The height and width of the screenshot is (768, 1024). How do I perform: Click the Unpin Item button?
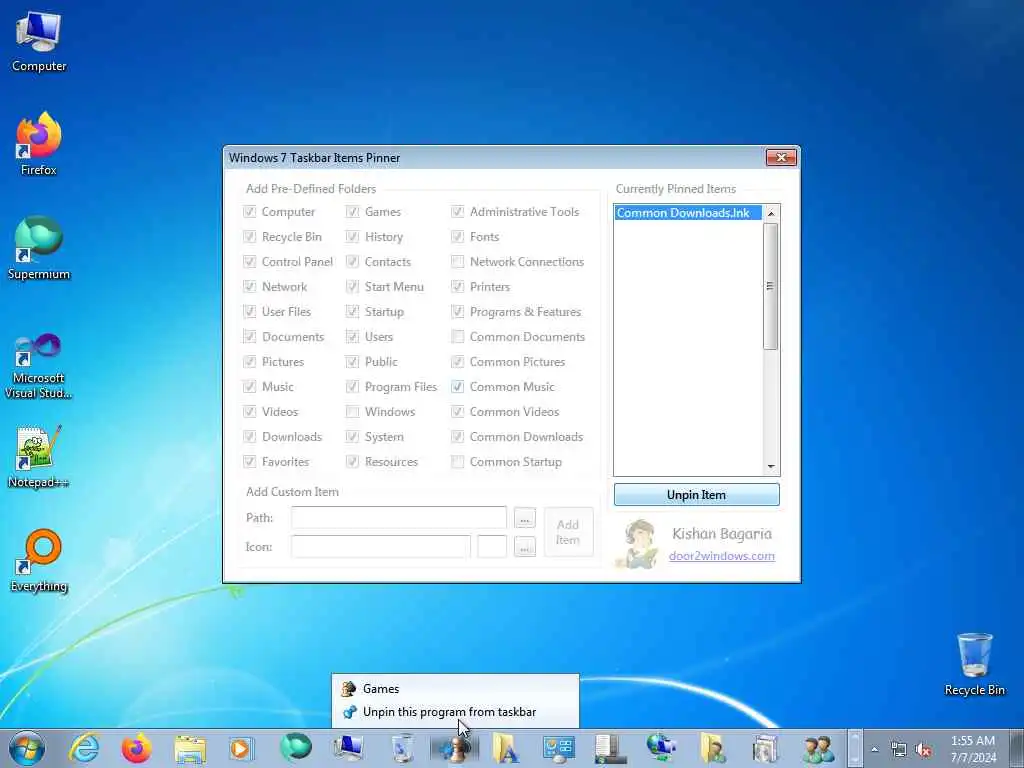click(696, 495)
